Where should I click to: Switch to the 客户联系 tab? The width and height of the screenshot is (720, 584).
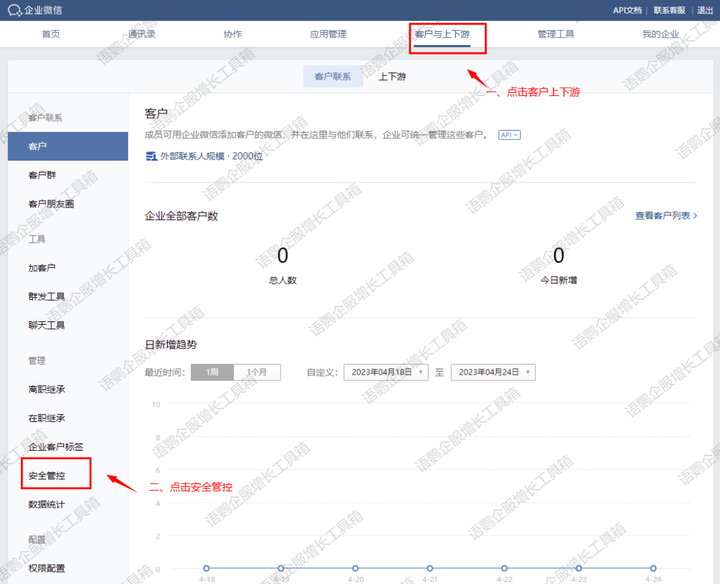coord(332,77)
